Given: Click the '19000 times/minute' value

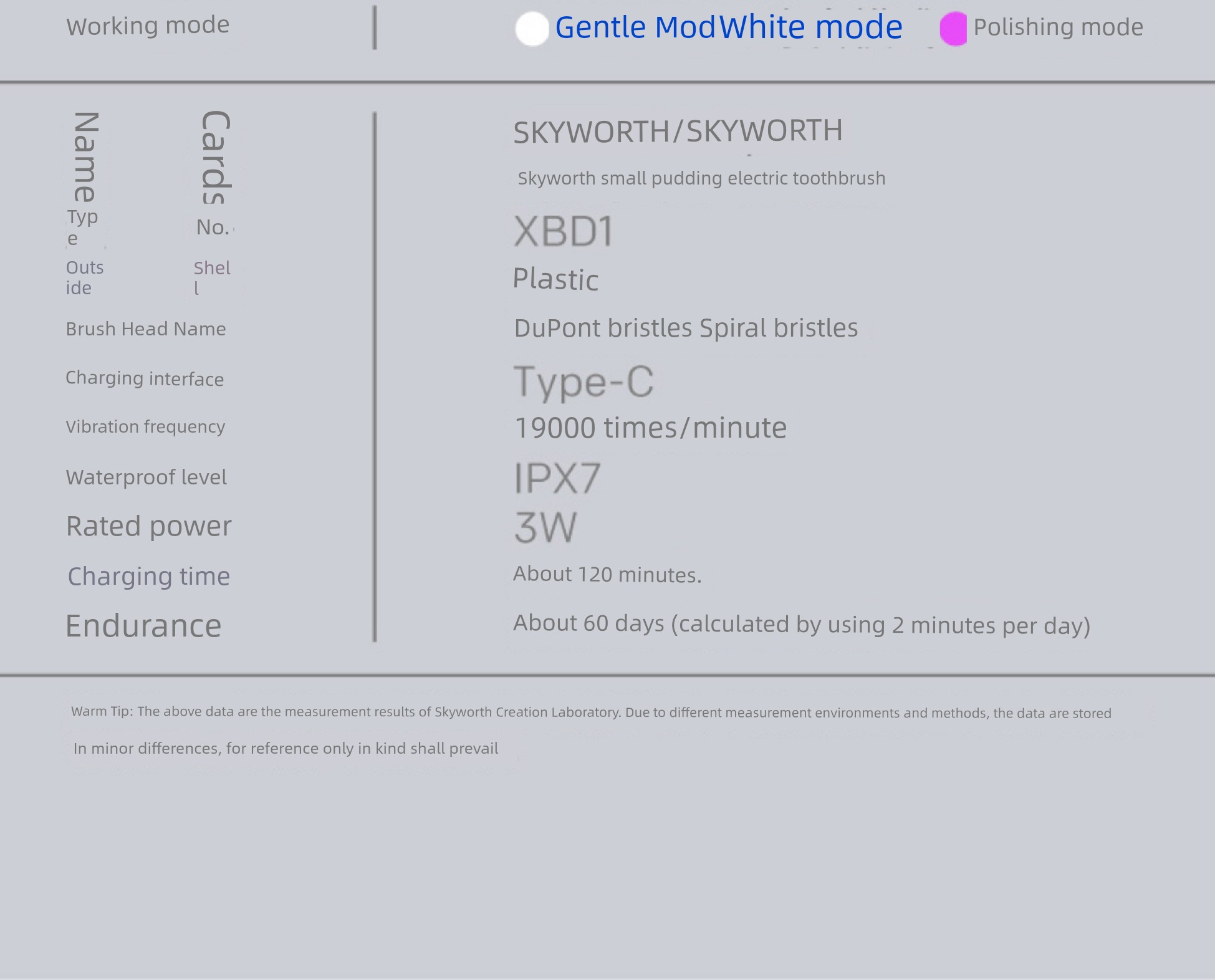Looking at the screenshot, I should [x=650, y=428].
